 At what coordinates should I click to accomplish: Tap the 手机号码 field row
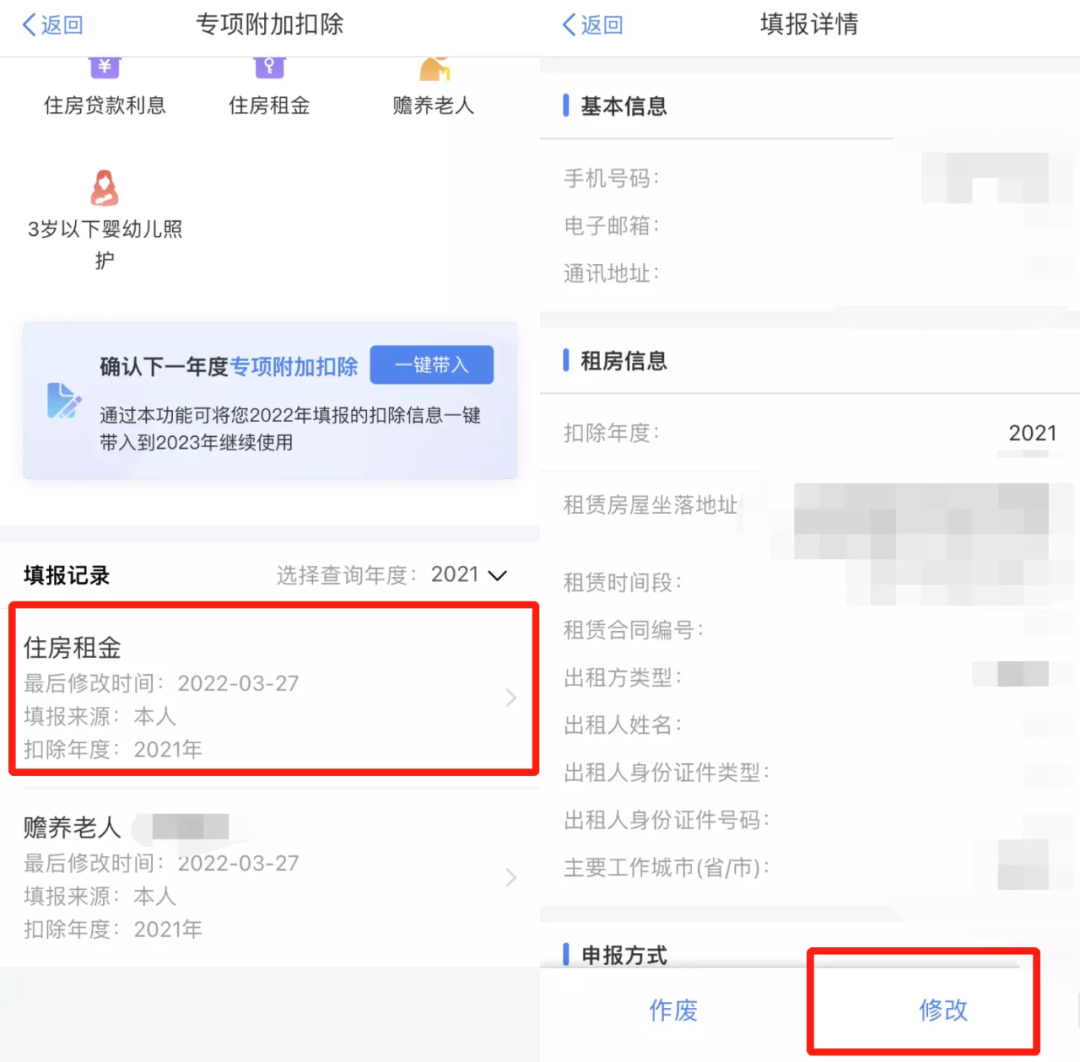coord(810,178)
